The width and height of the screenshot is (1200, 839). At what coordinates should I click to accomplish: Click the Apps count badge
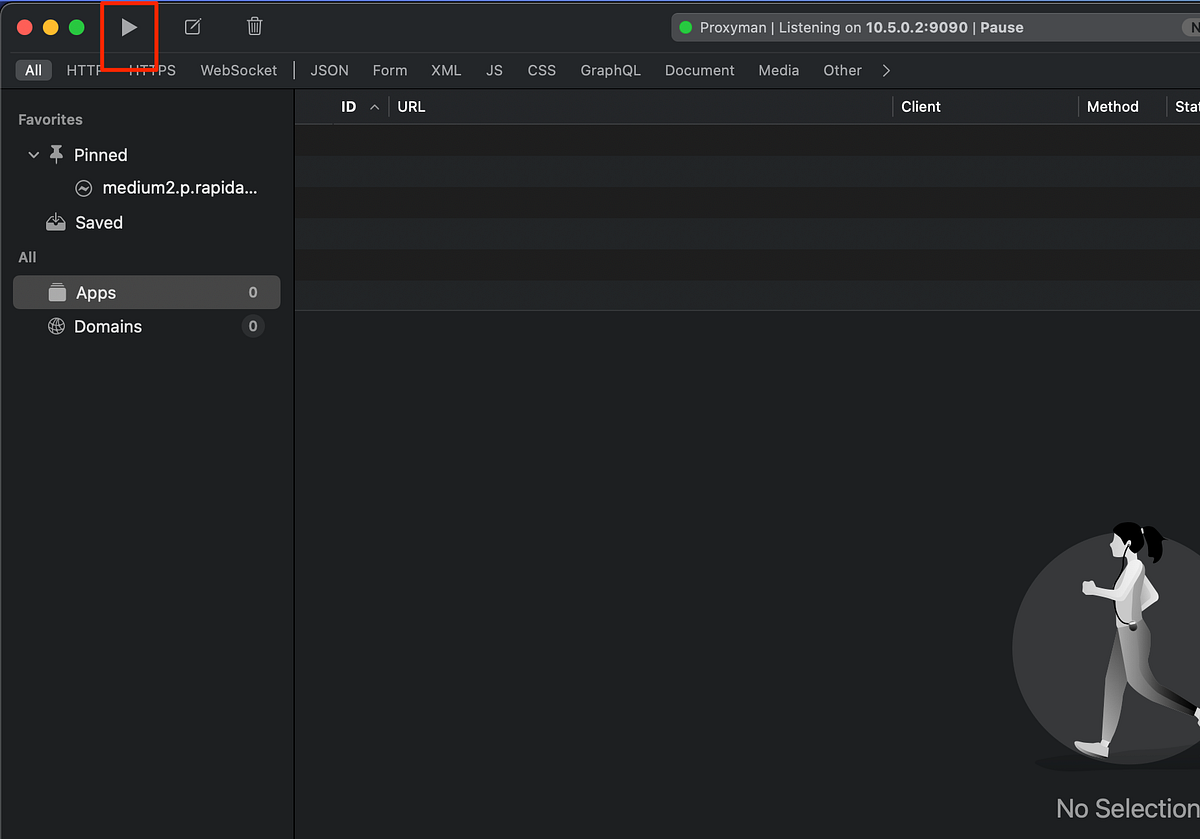coord(253,292)
